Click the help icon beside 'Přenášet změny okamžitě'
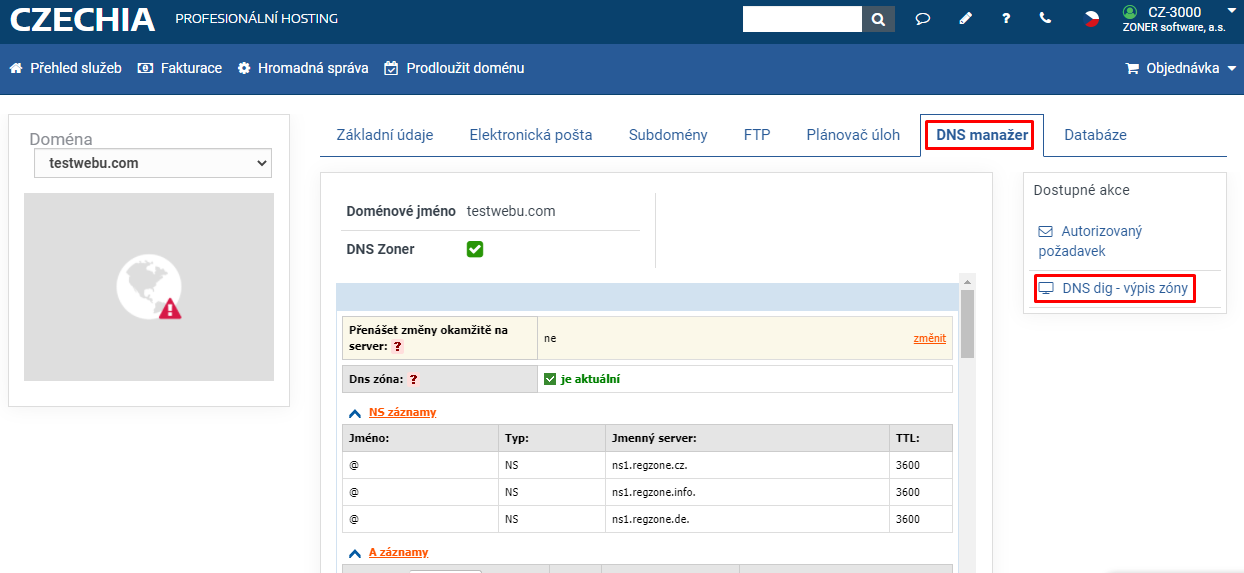The width and height of the screenshot is (1244, 573). (397, 346)
